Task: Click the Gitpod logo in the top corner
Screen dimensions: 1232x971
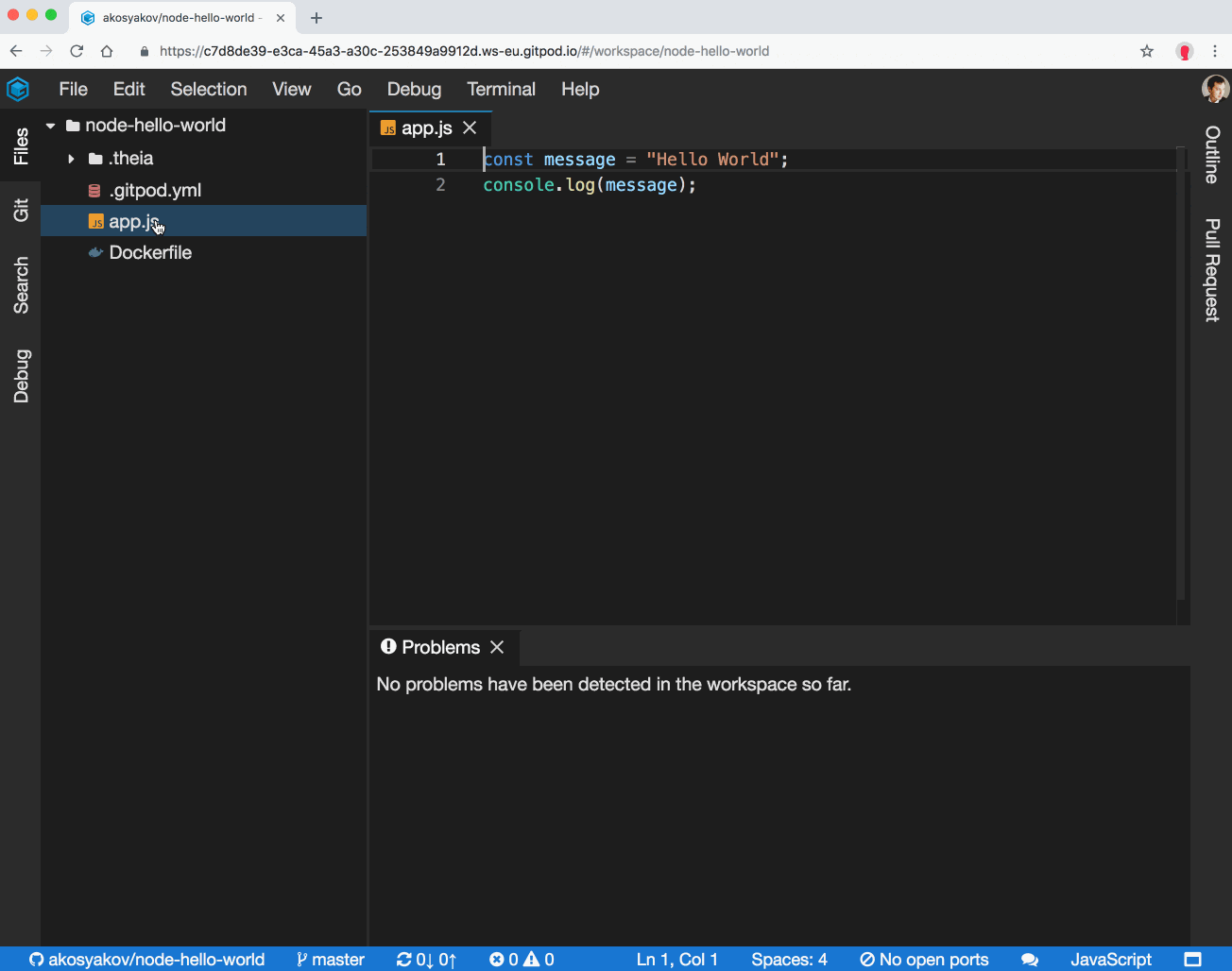Action: (x=18, y=89)
